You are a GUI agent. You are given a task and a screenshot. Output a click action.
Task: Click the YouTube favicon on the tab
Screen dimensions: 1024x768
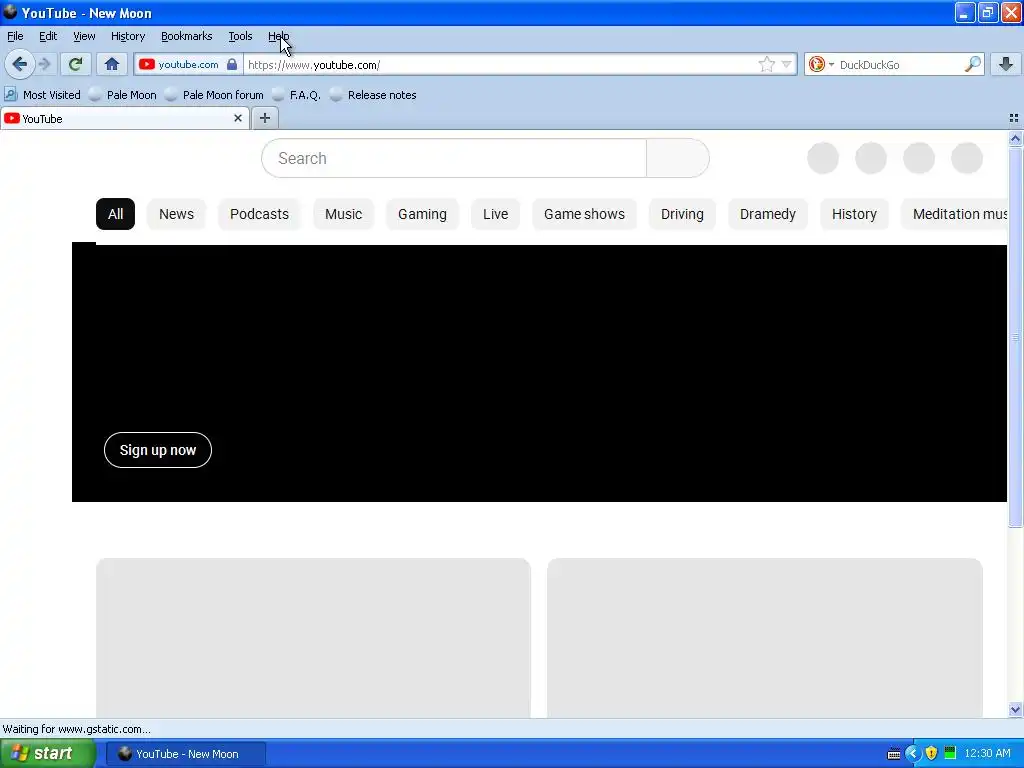click(x=12, y=118)
